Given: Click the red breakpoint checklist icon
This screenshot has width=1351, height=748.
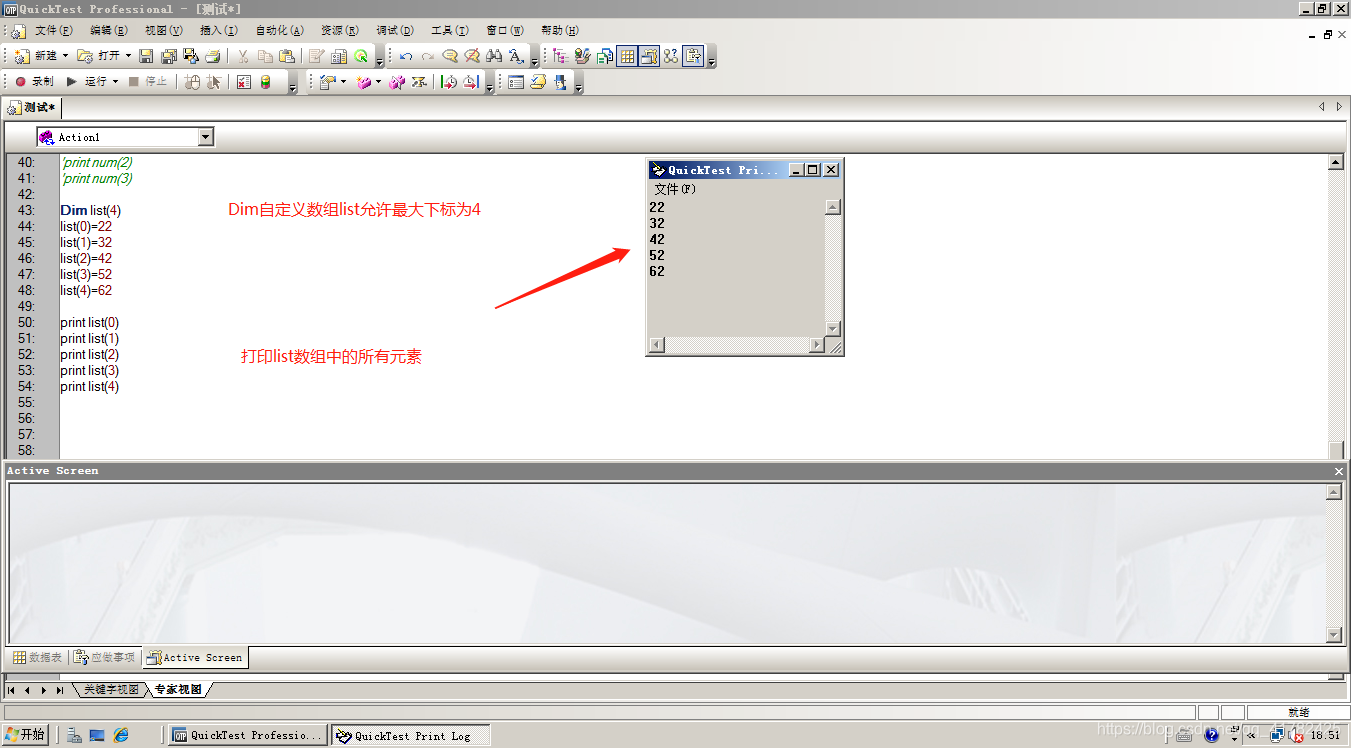Looking at the screenshot, I should (x=244, y=82).
